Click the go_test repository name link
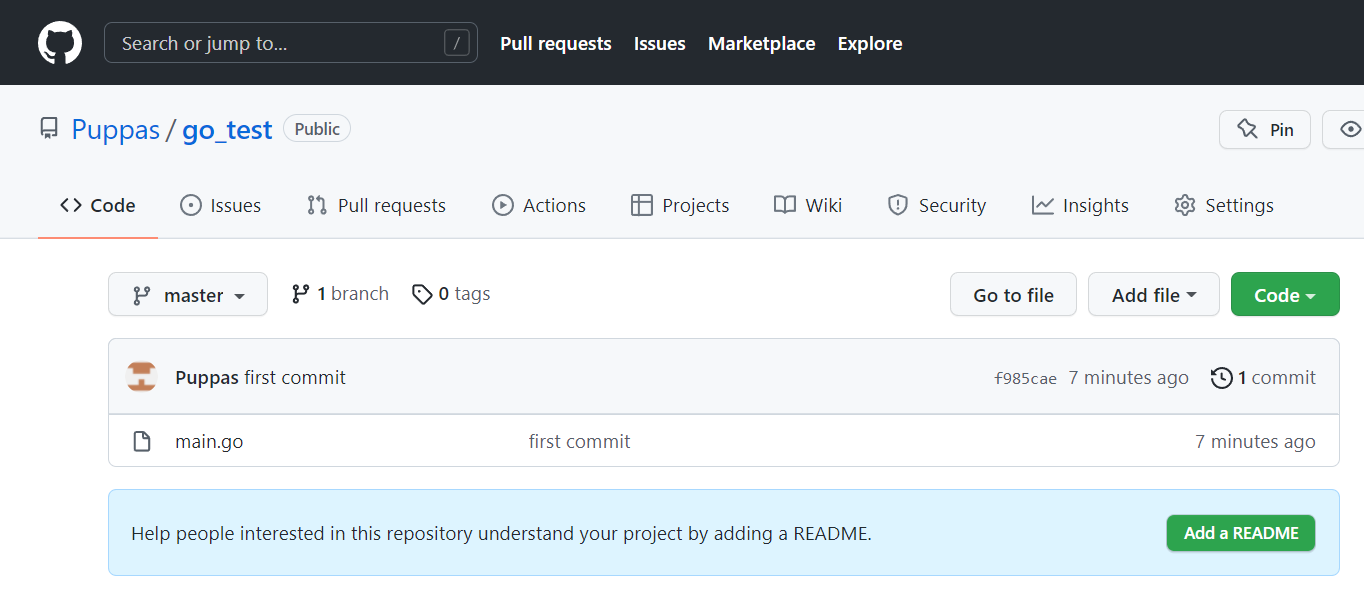1364x609 pixels. click(227, 130)
